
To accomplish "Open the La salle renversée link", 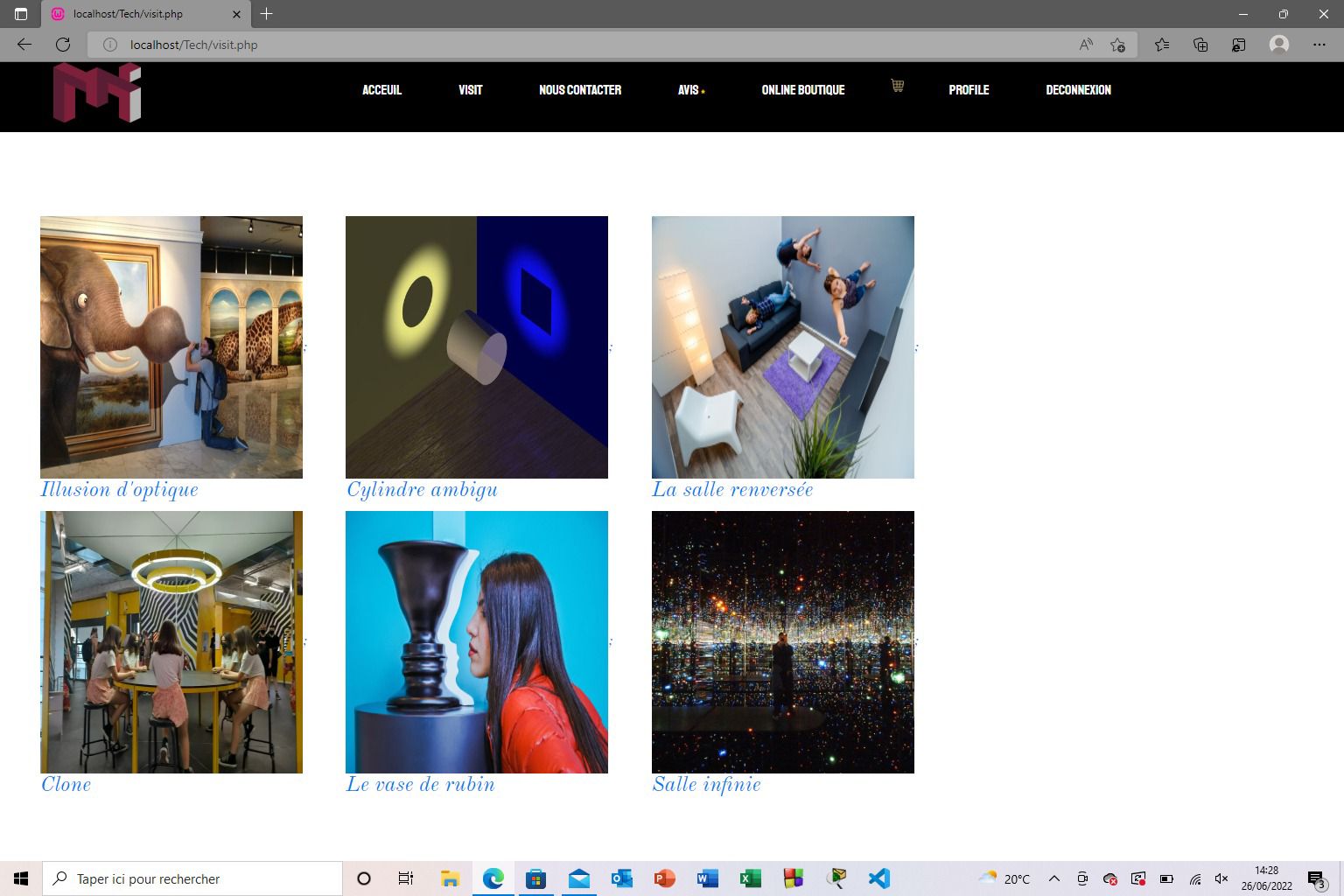I will tap(732, 490).
